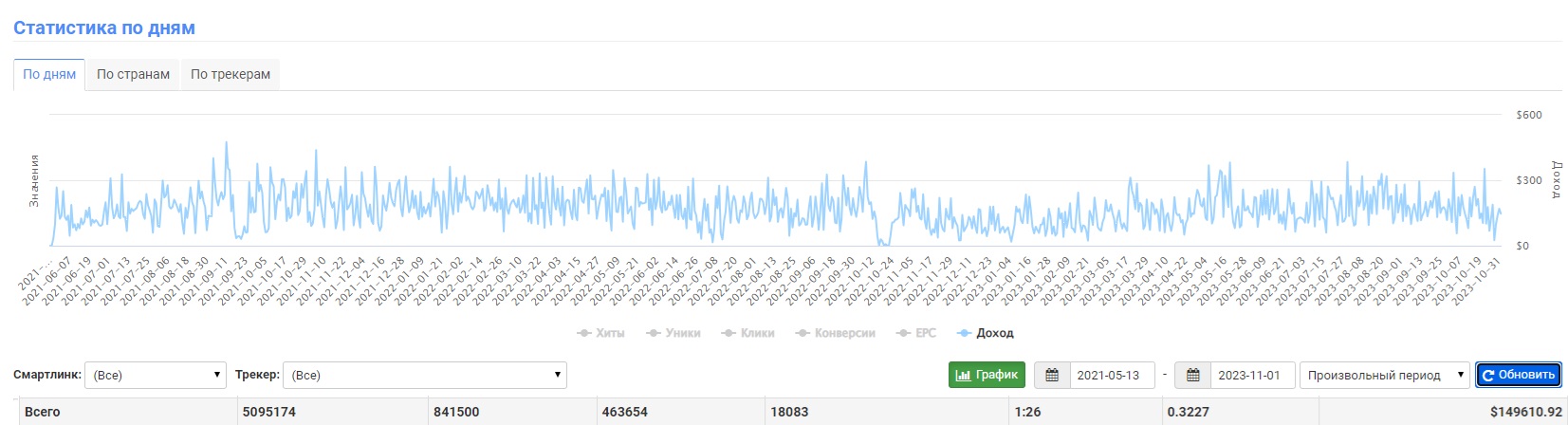The image size is (1568, 425).
Task: Switch to the По странам tab
Action: coord(133,74)
